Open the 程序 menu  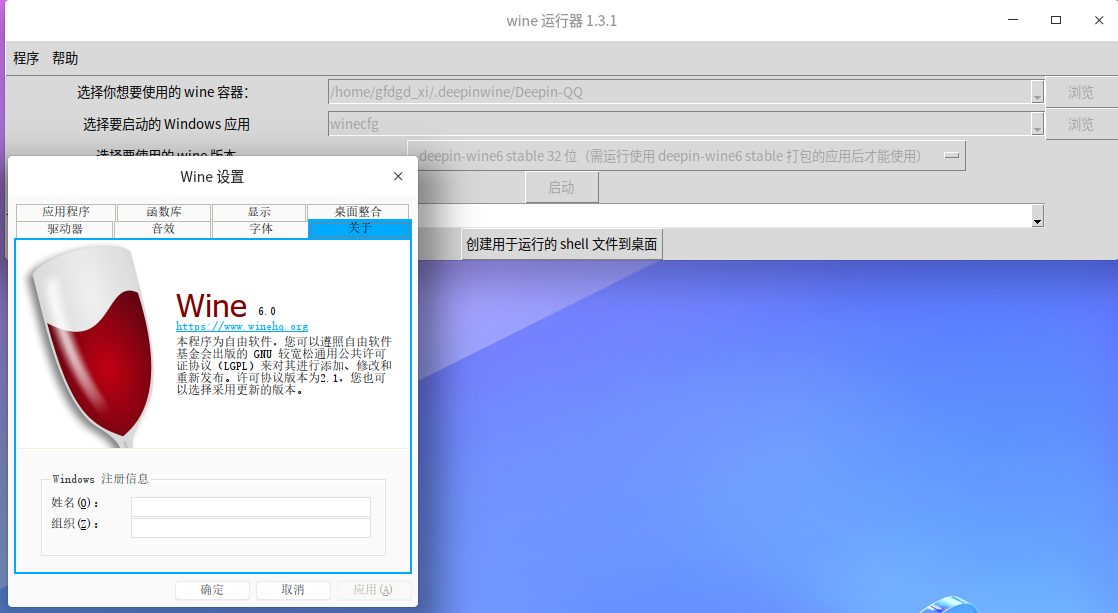pyautogui.click(x=26, y=58)
